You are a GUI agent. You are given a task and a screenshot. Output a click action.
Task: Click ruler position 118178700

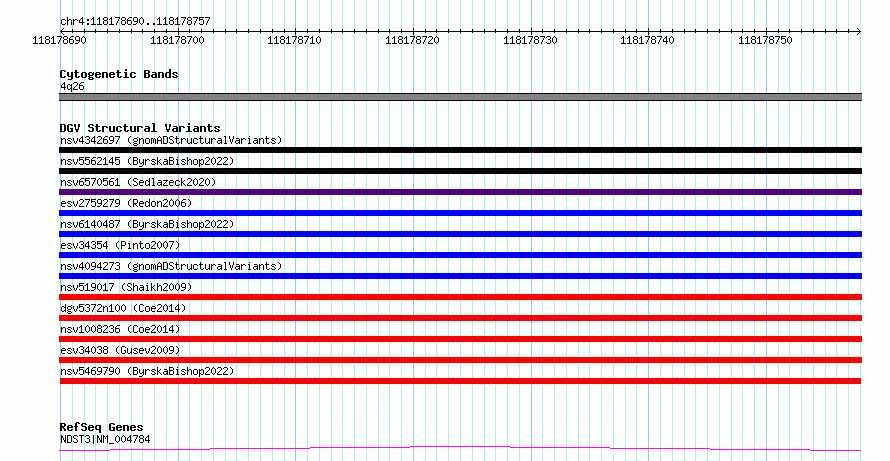[177, 40]
